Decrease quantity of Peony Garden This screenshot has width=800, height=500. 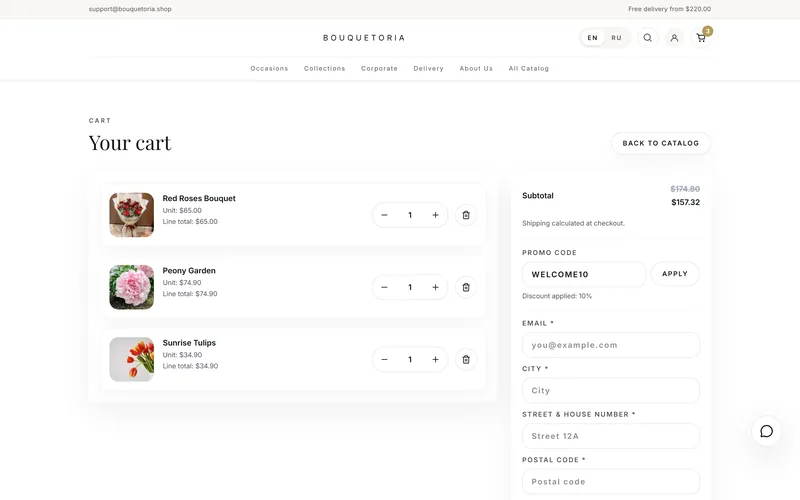tap(384, 287)
